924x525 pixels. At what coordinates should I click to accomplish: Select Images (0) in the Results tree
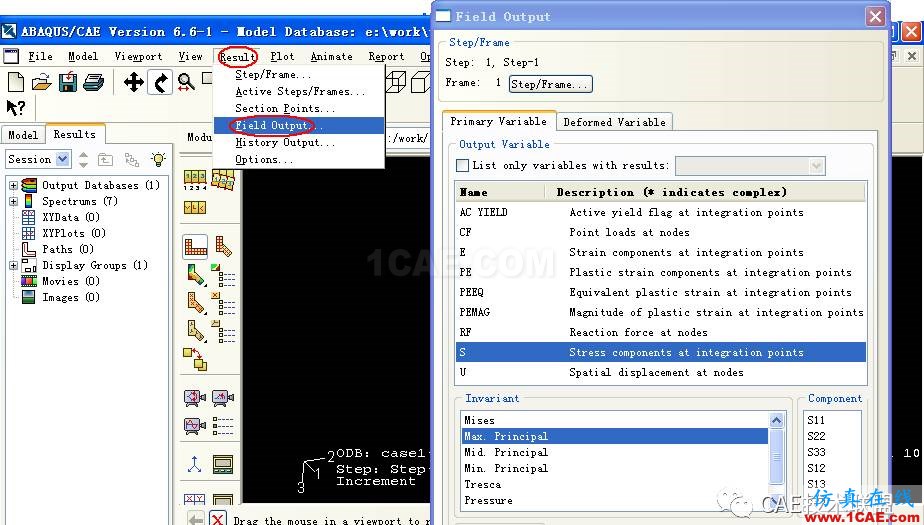click(x=71, y=298)
